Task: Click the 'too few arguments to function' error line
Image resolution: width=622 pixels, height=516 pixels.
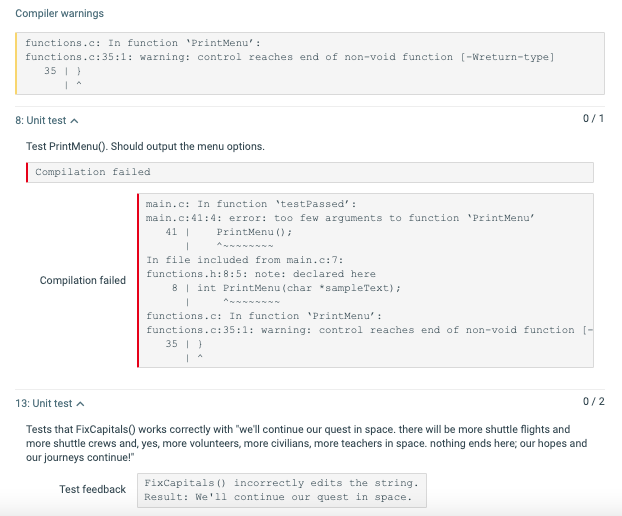Action: pyautogui.click(x=340, y=218)
